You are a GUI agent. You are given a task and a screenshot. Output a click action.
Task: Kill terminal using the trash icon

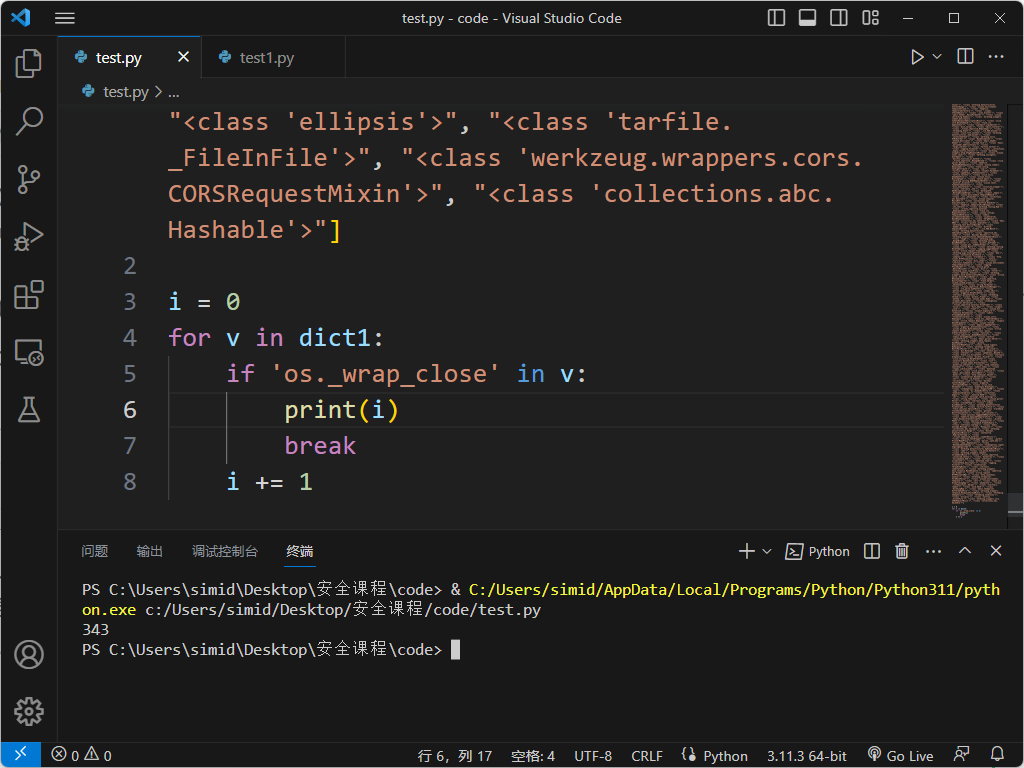click(x=902, y=551)
